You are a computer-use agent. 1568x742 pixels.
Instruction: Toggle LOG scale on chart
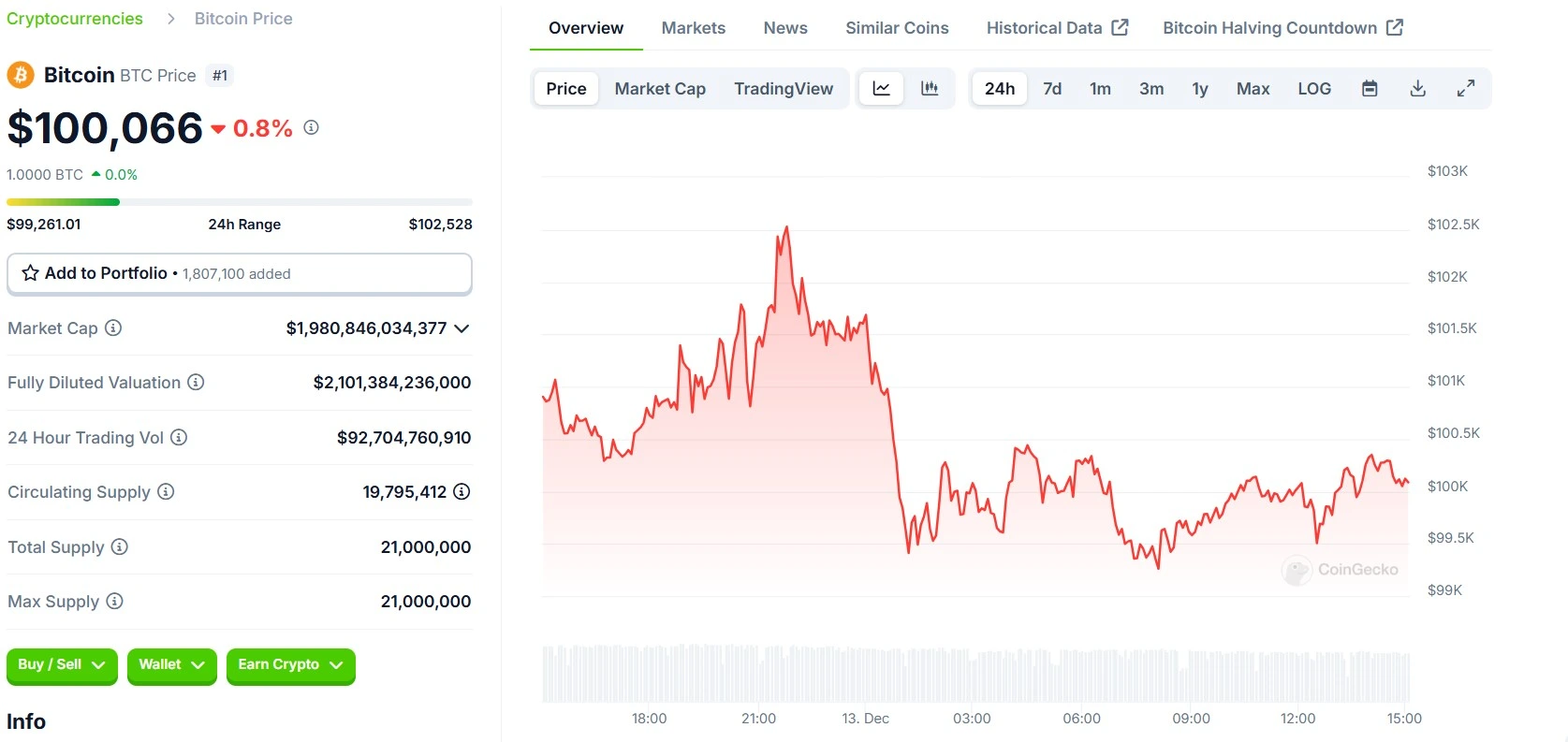1313,89
